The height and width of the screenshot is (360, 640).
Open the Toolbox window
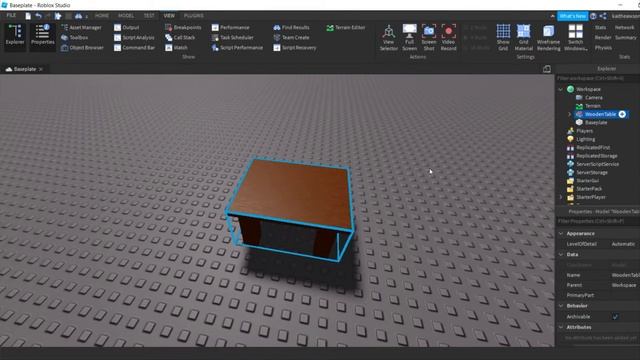pyautogui.click(x=74, y=38)
